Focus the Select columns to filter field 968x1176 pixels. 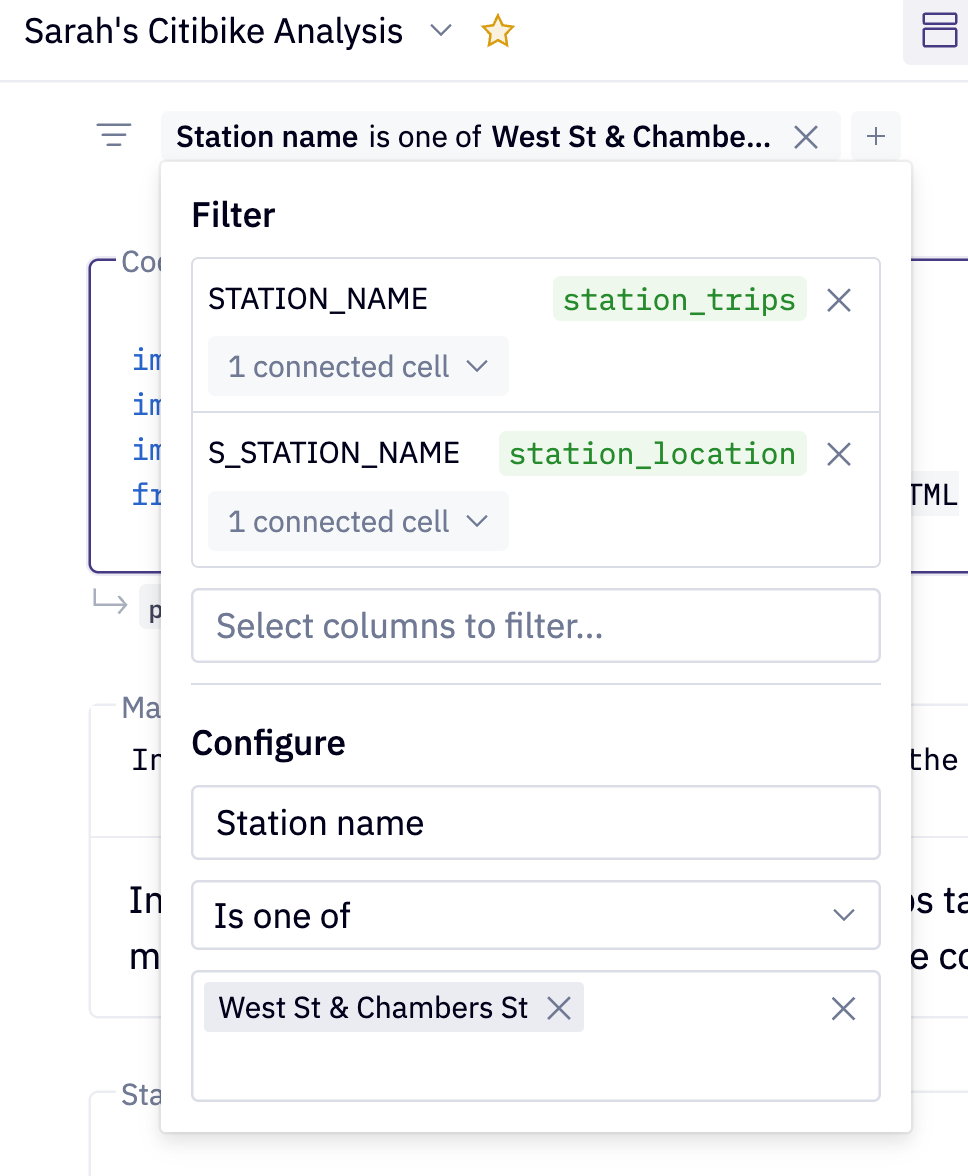(x=535, y=626)
